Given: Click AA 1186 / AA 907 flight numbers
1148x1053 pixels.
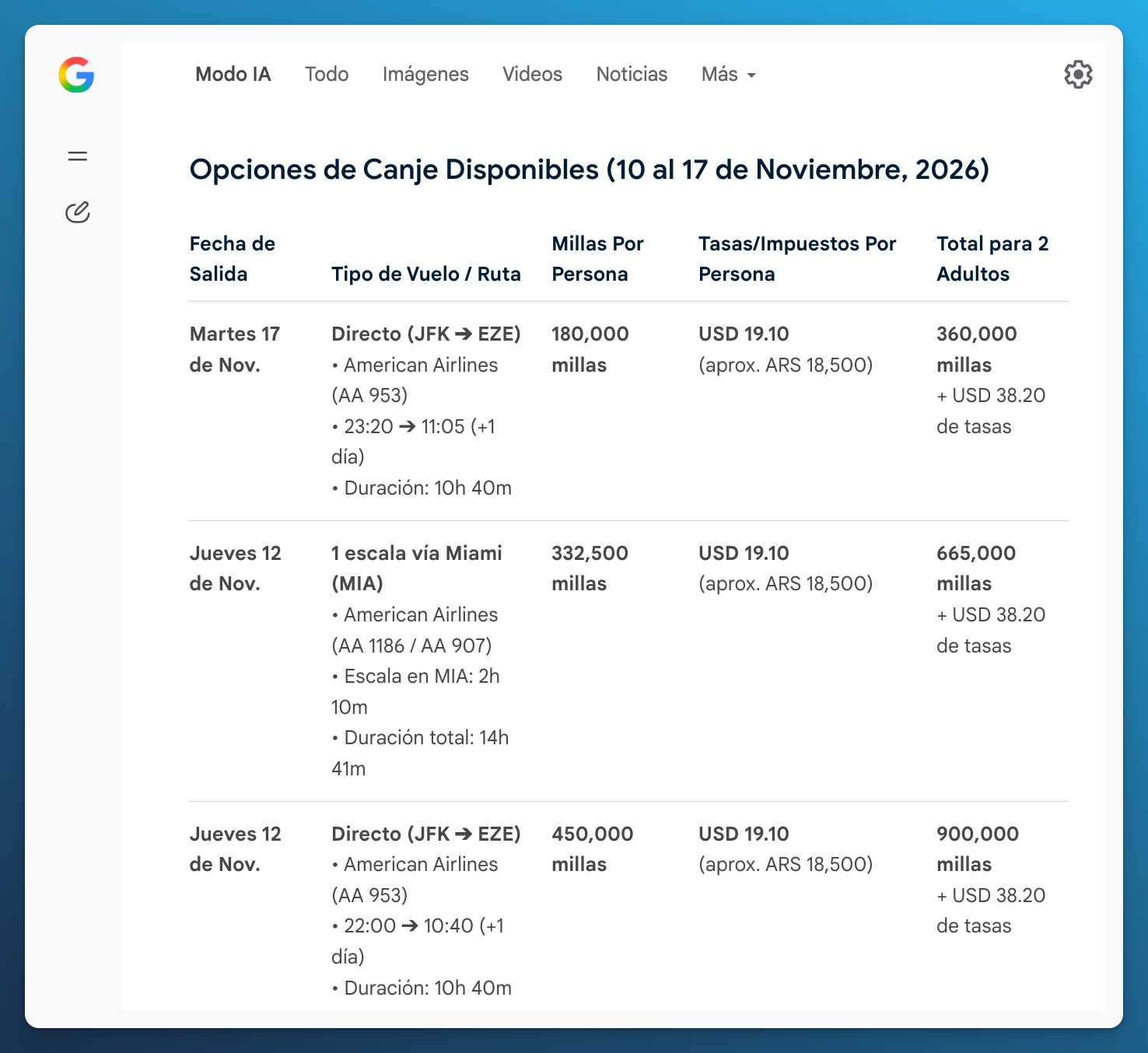Looking at the screenshot, I should pos(411,645).
